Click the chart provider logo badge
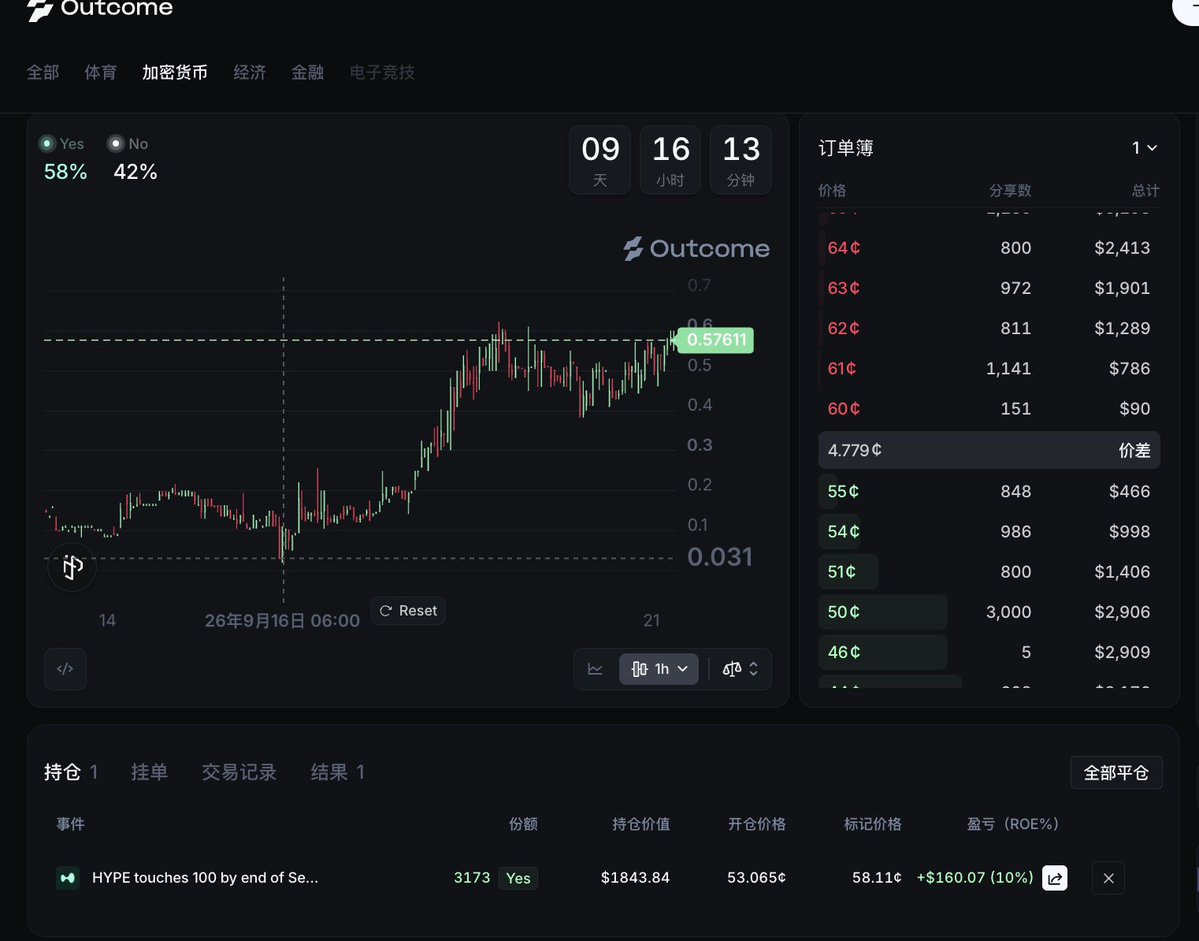Image resolution: width=1199 pixels, height=941 pixels. (x=72, y=566)
